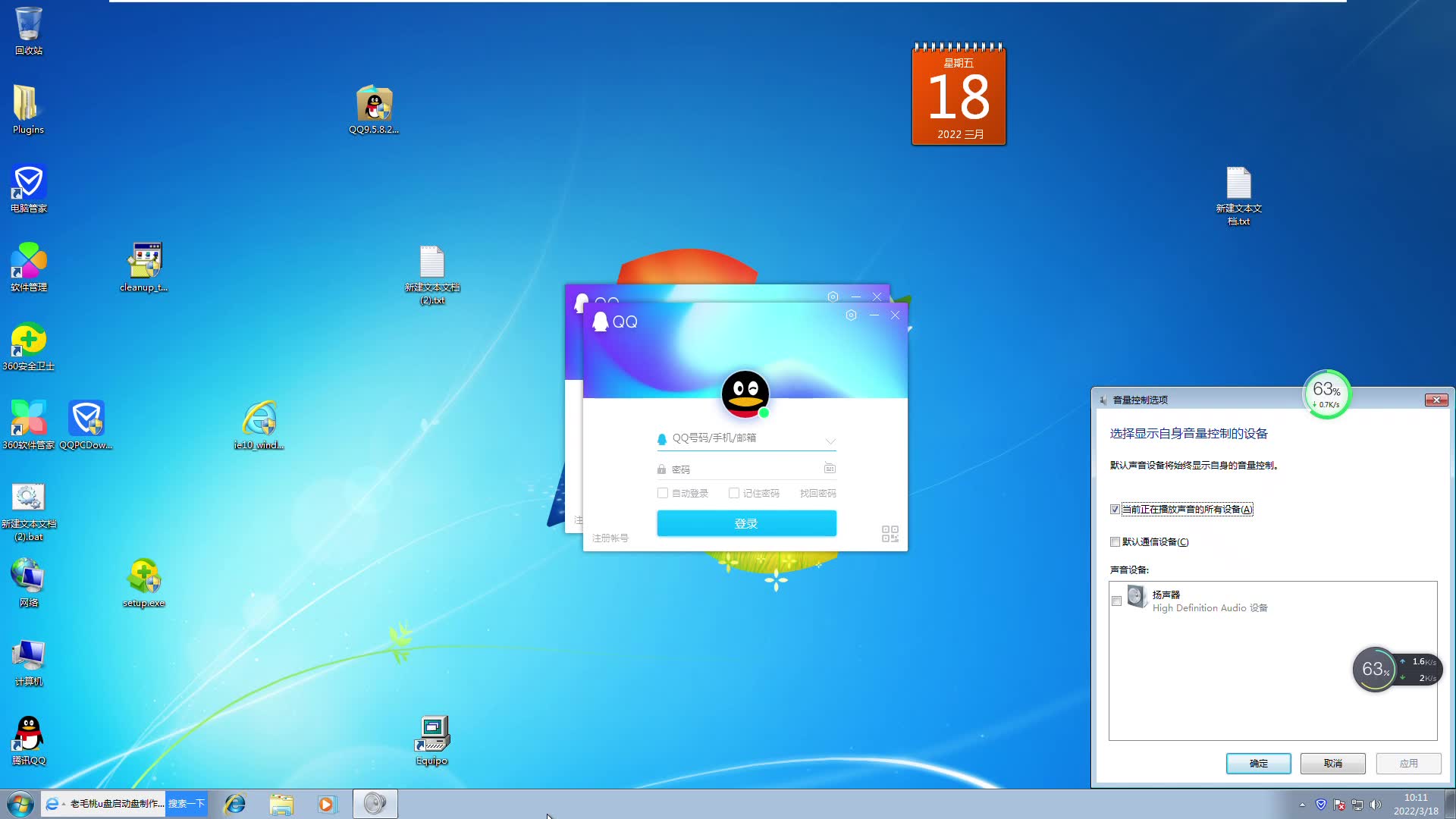This screenshot has height=819, width=1456.
Task: Select the 网络 network desktop icon
Action: click(29, 582)
